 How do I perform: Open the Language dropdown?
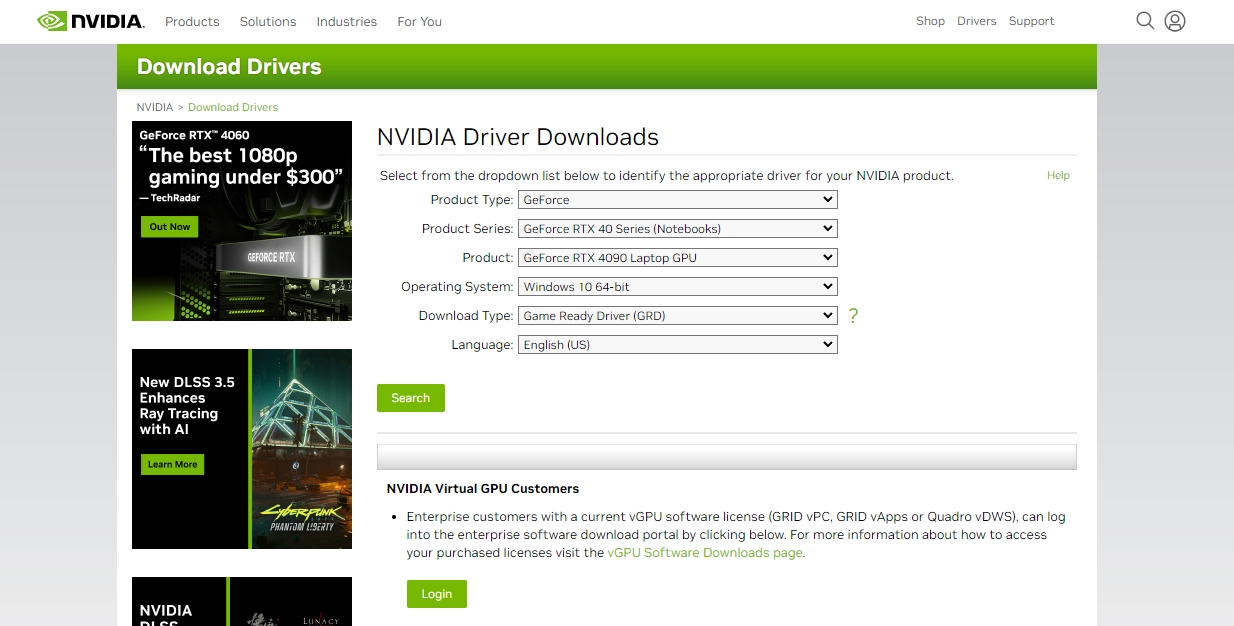[x=677, y=345]
